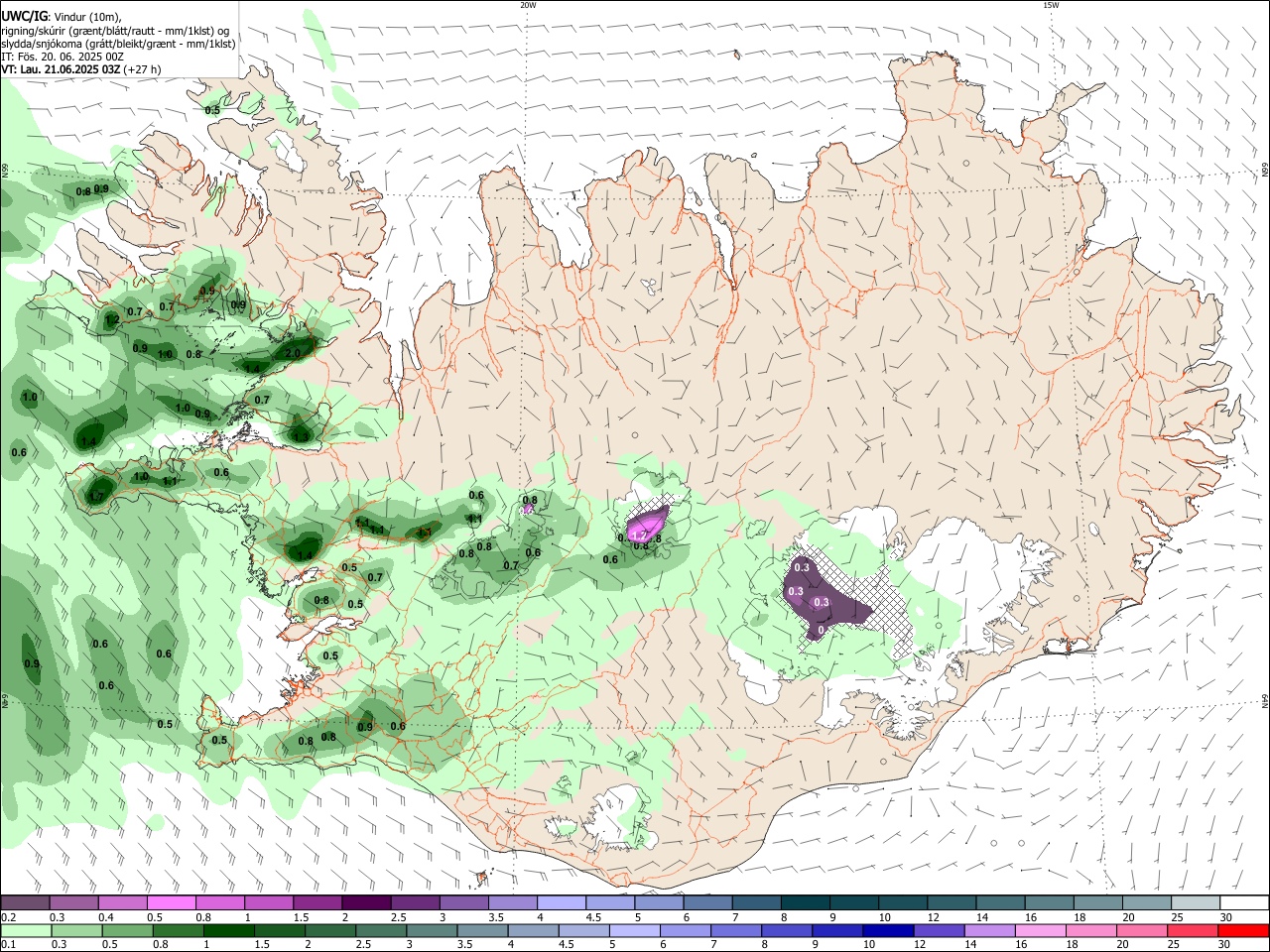Click the 20W longitude label

tap(528, 5)
